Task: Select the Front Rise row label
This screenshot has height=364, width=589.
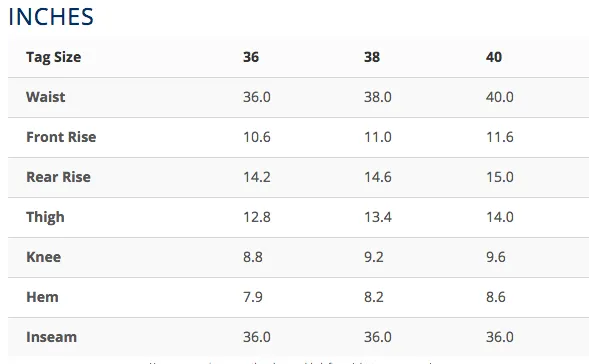Action: (61, 137)
